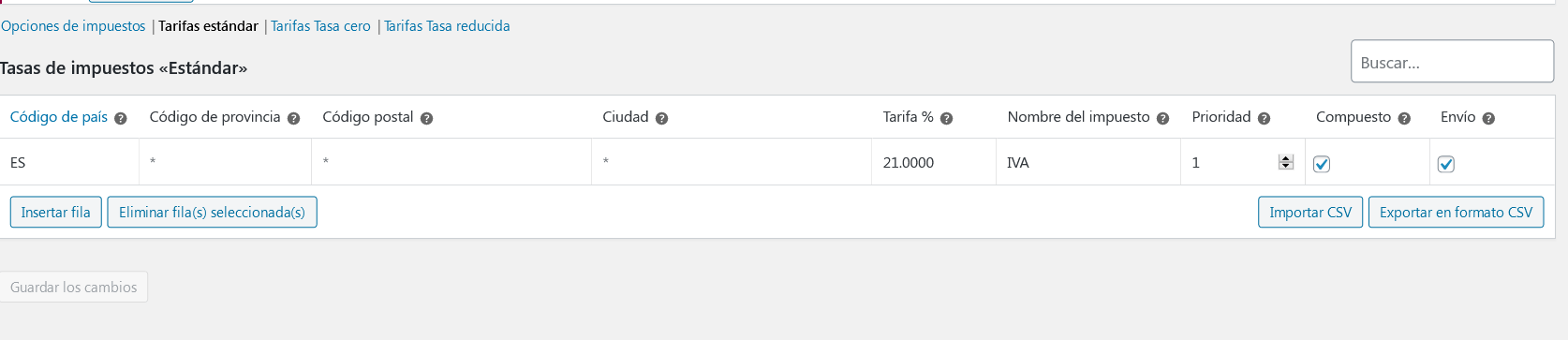This screenshot has height=340, width=1568.
Task: Uncheck the Compuesto checkbox
Action: tap(1322, 164)
